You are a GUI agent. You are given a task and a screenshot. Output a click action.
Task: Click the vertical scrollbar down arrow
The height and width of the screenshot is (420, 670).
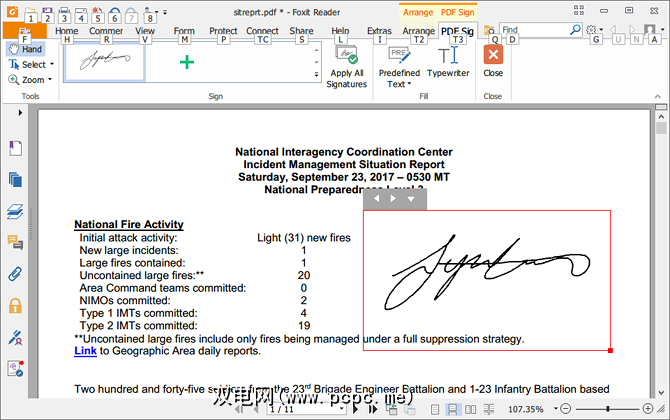point(661,392)
